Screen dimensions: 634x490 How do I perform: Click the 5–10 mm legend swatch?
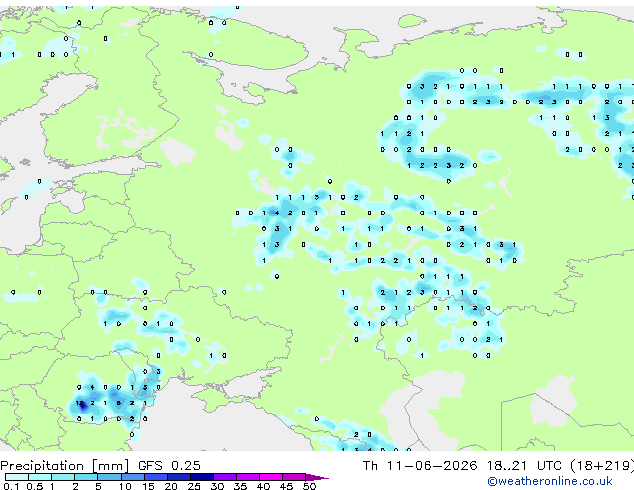click(109, 477)
